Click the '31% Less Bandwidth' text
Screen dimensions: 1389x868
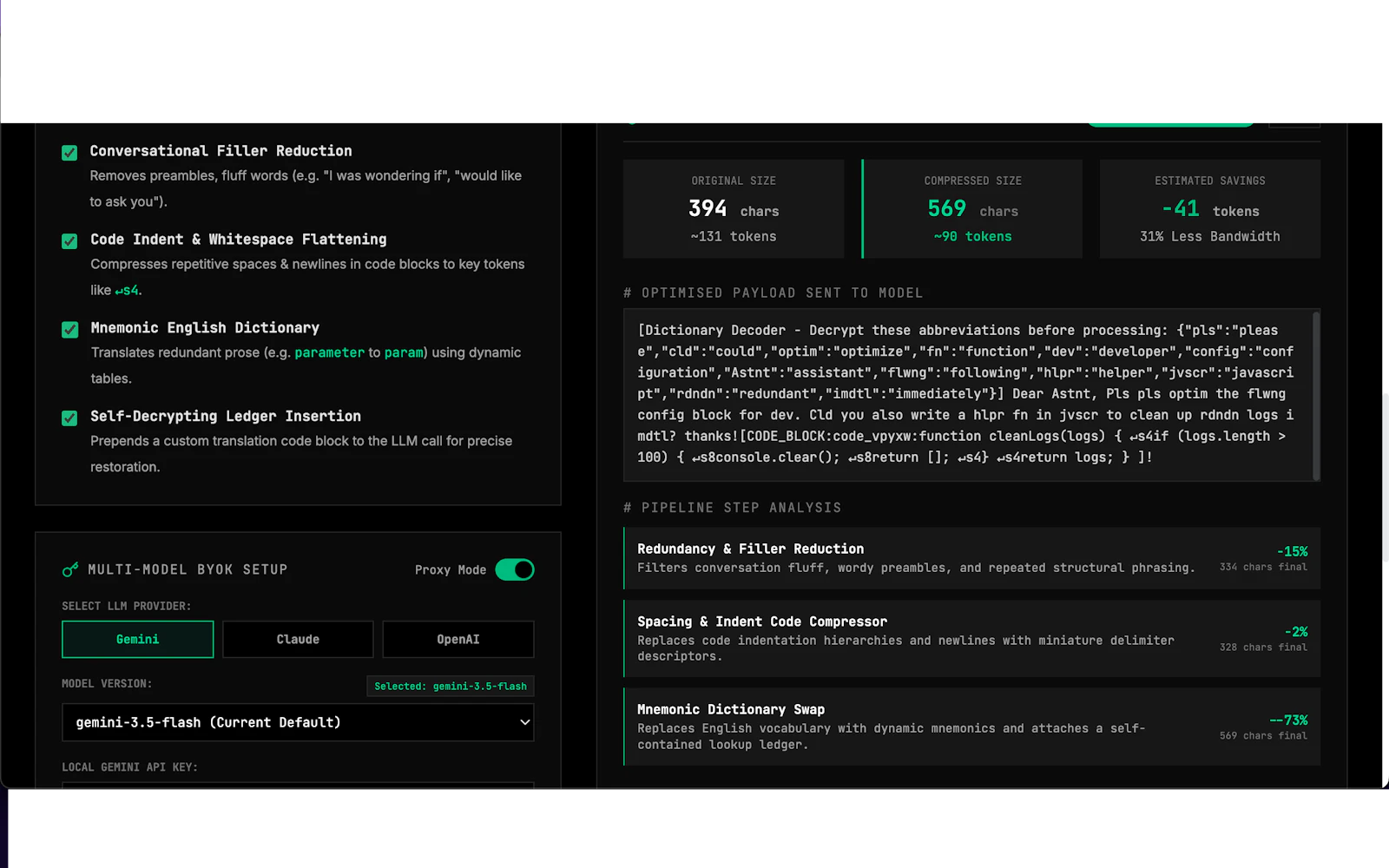[1210, 236]
